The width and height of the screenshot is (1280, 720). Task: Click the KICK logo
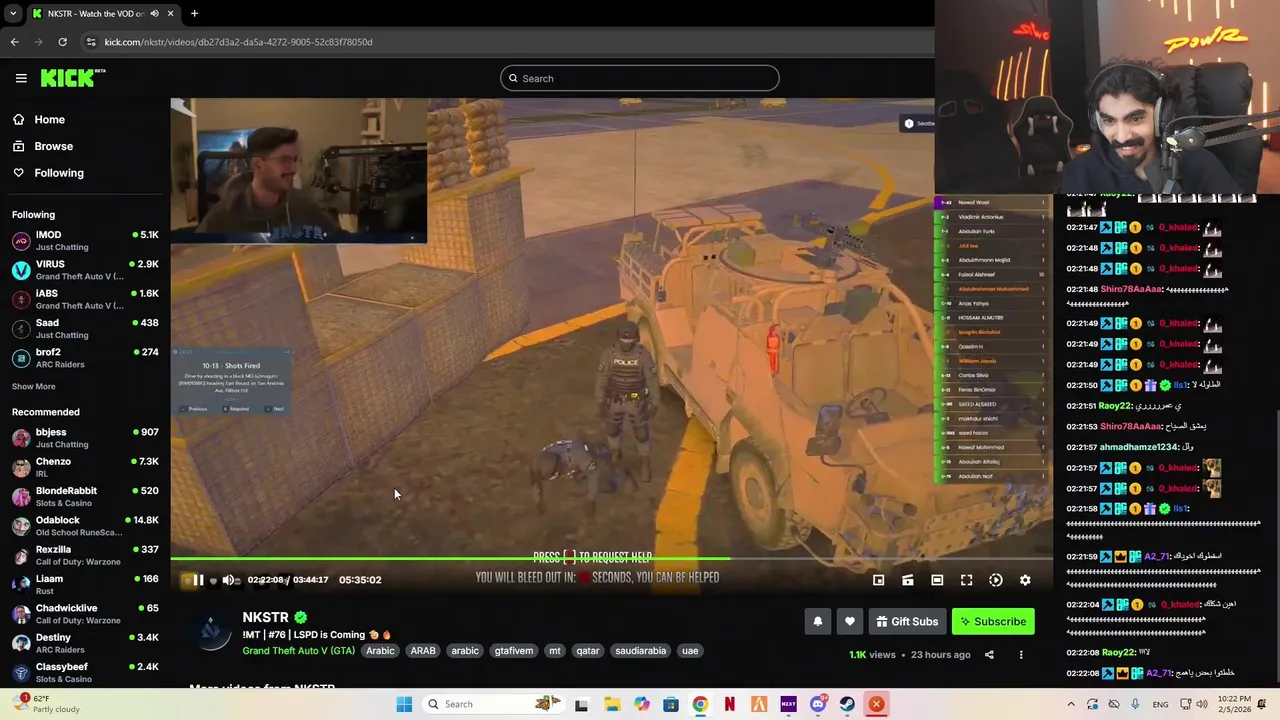(72, 78)
